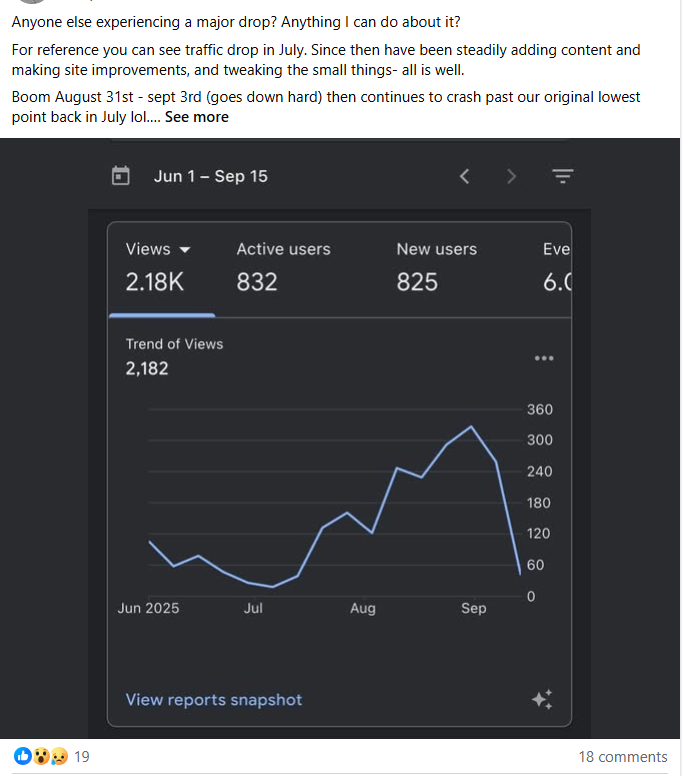This screenshot has height=776, width=682.
Task: Click the calendar date range icon
Action: pos(121,176)
